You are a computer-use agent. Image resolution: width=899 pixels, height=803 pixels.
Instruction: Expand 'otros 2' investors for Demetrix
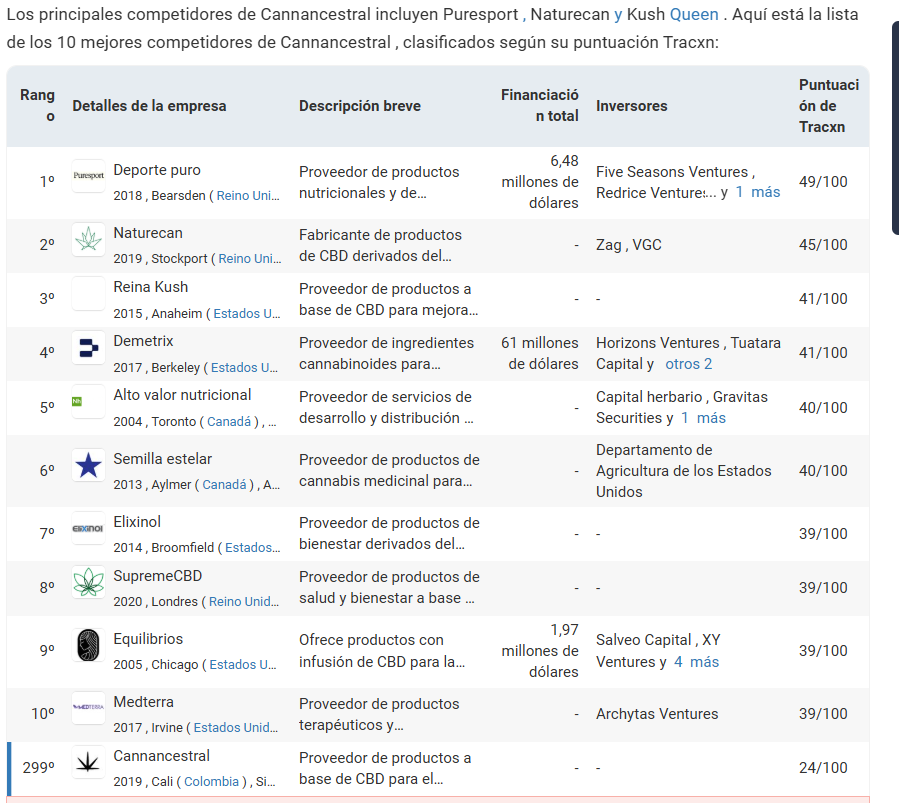coord(688,364)
